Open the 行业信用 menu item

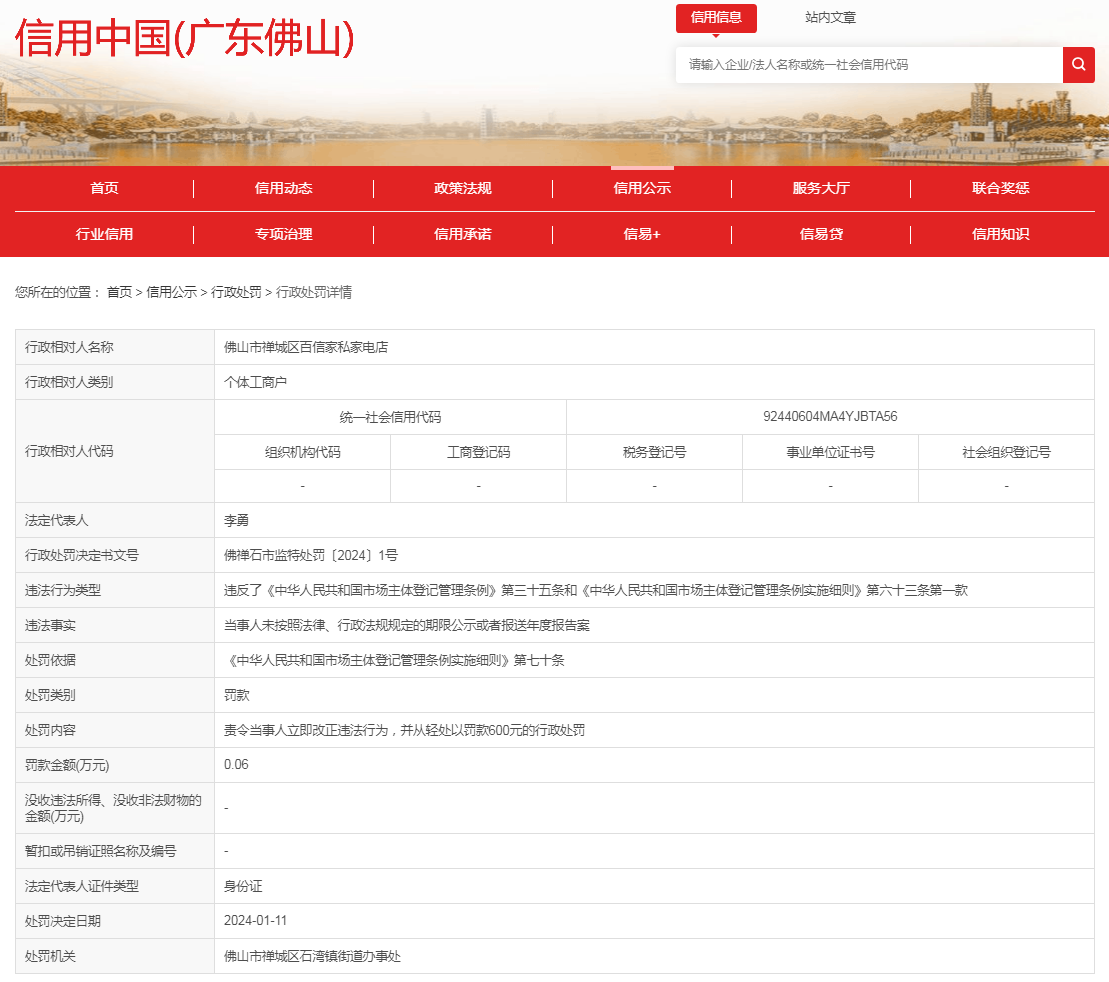point(104,234)
